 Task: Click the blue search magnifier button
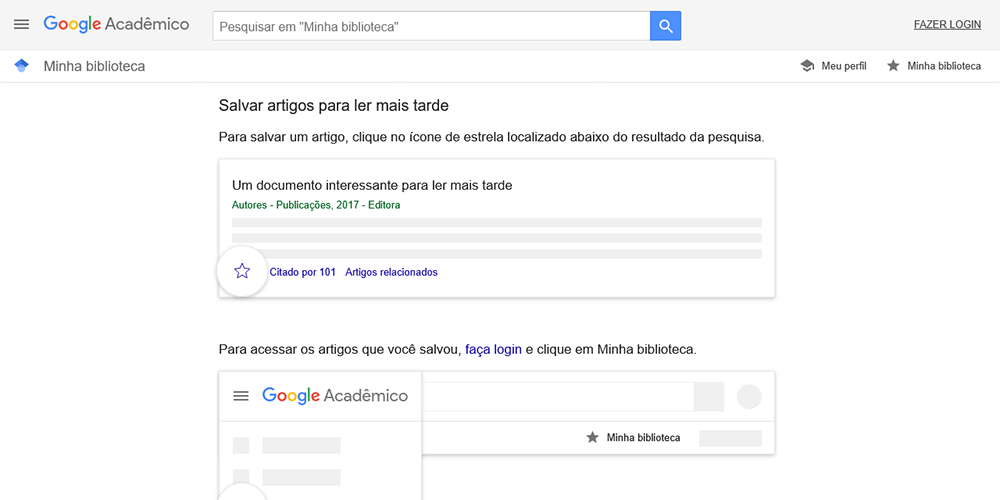665,26
